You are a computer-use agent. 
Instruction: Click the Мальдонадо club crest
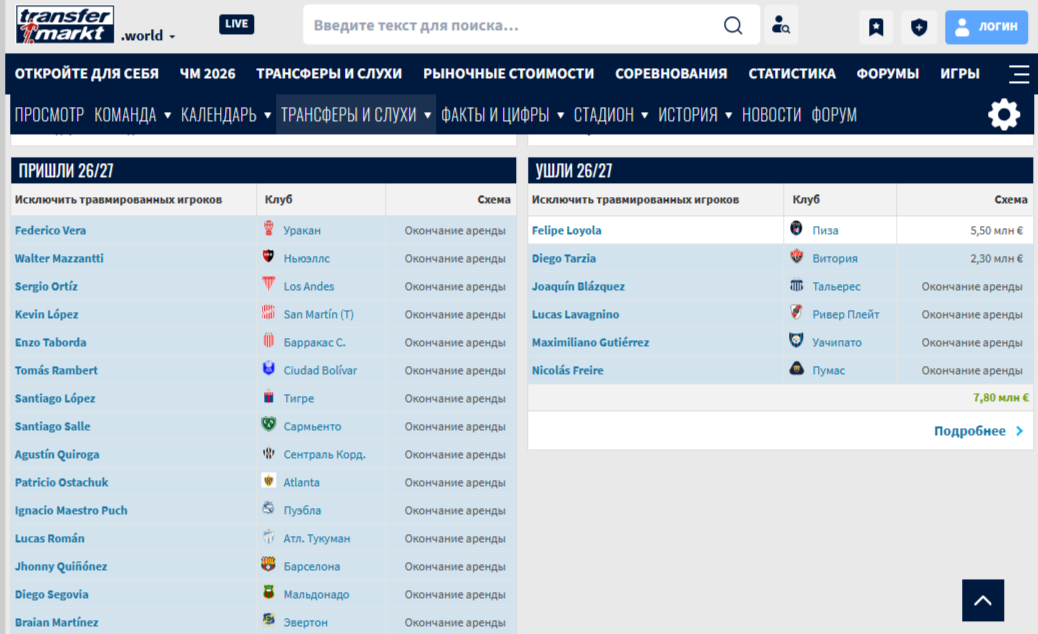coord(269,592)
